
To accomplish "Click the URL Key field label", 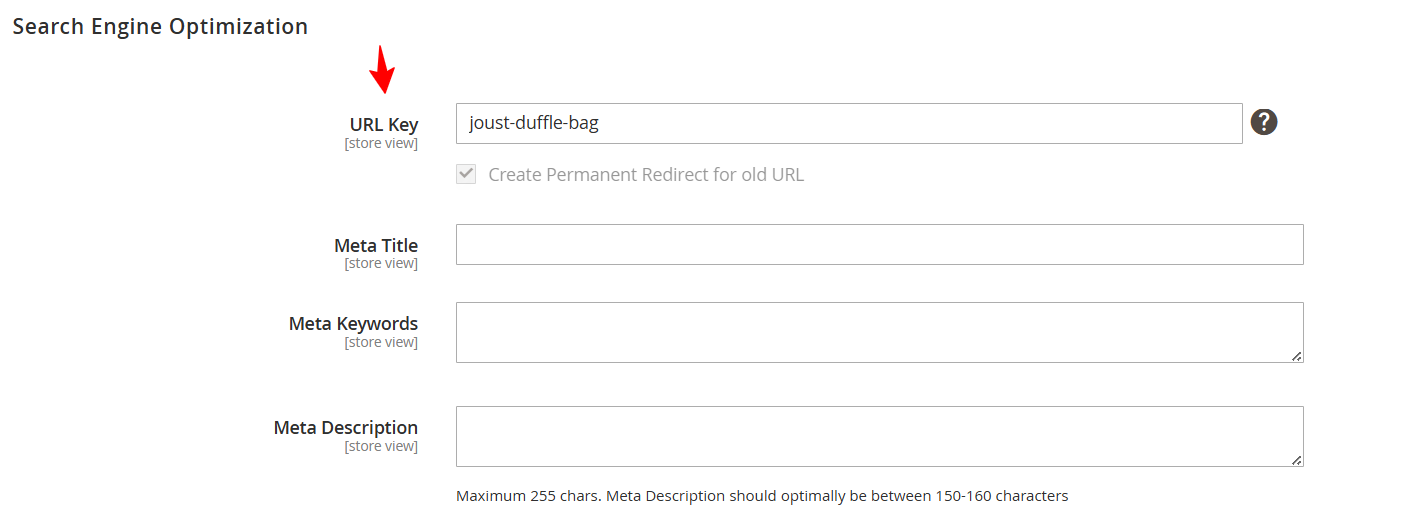I will [384, 125].
